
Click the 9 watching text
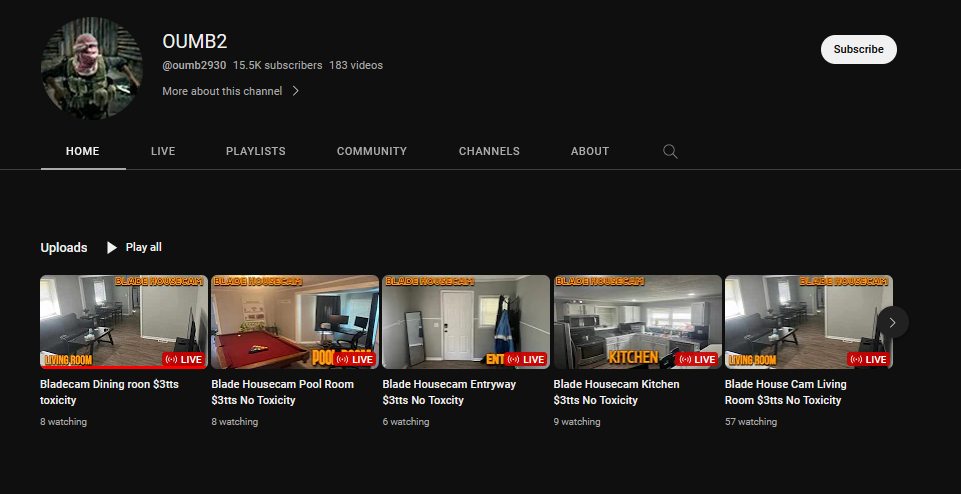pos(577,422)
